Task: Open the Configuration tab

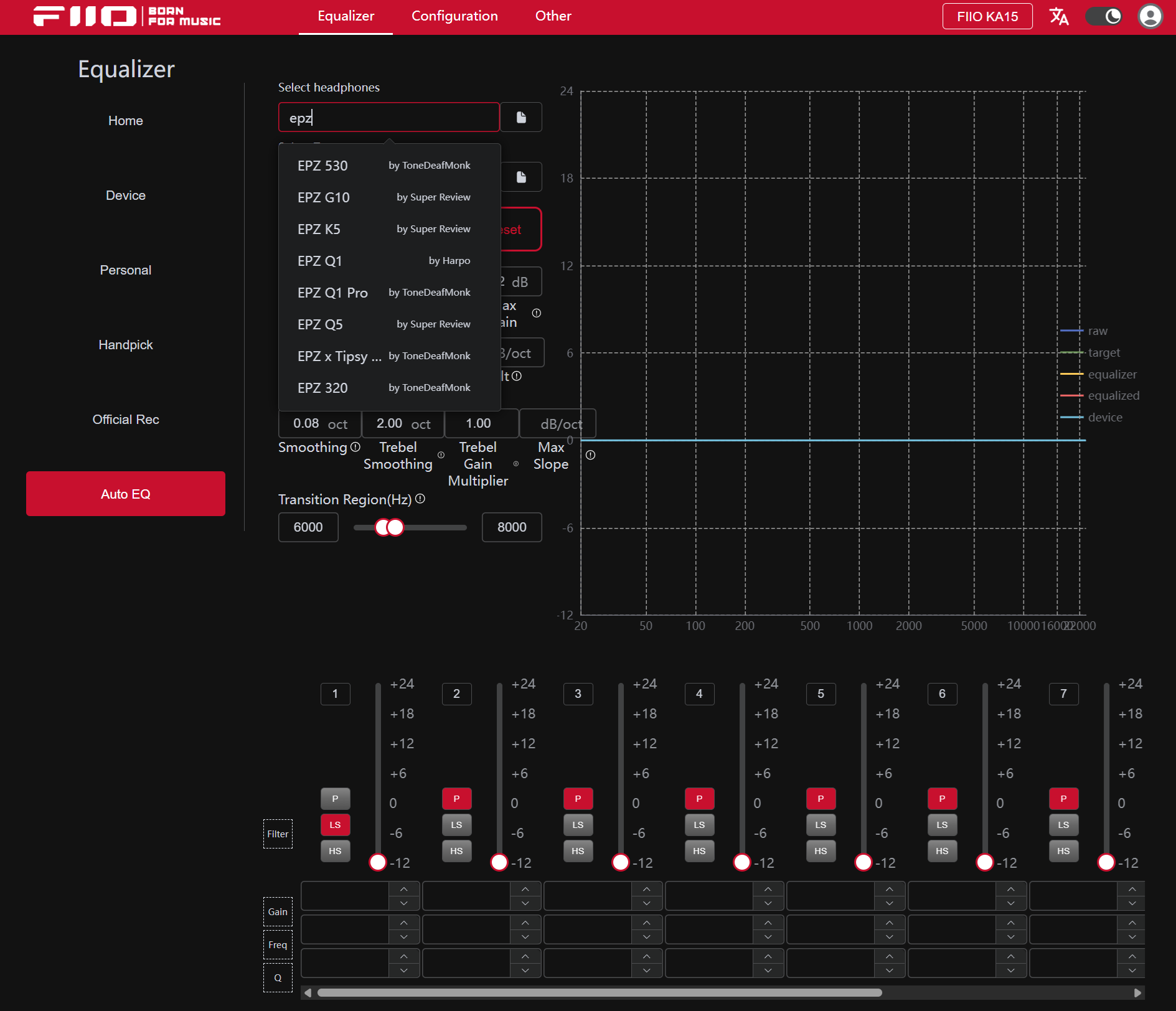Action: pos(454,16)
